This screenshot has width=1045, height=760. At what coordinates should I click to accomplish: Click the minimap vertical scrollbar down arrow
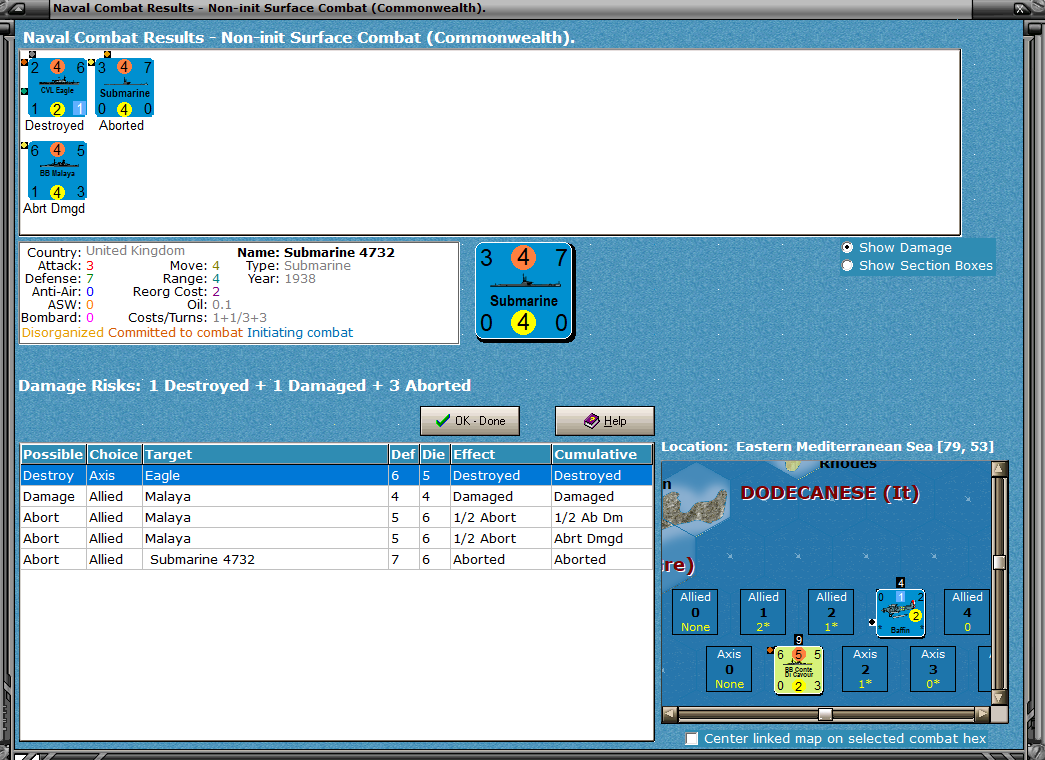point(998,697)
